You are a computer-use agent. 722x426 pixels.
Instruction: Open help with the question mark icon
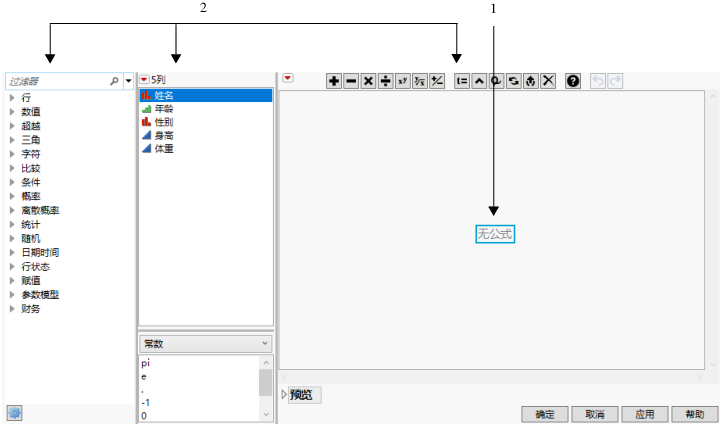573,81
